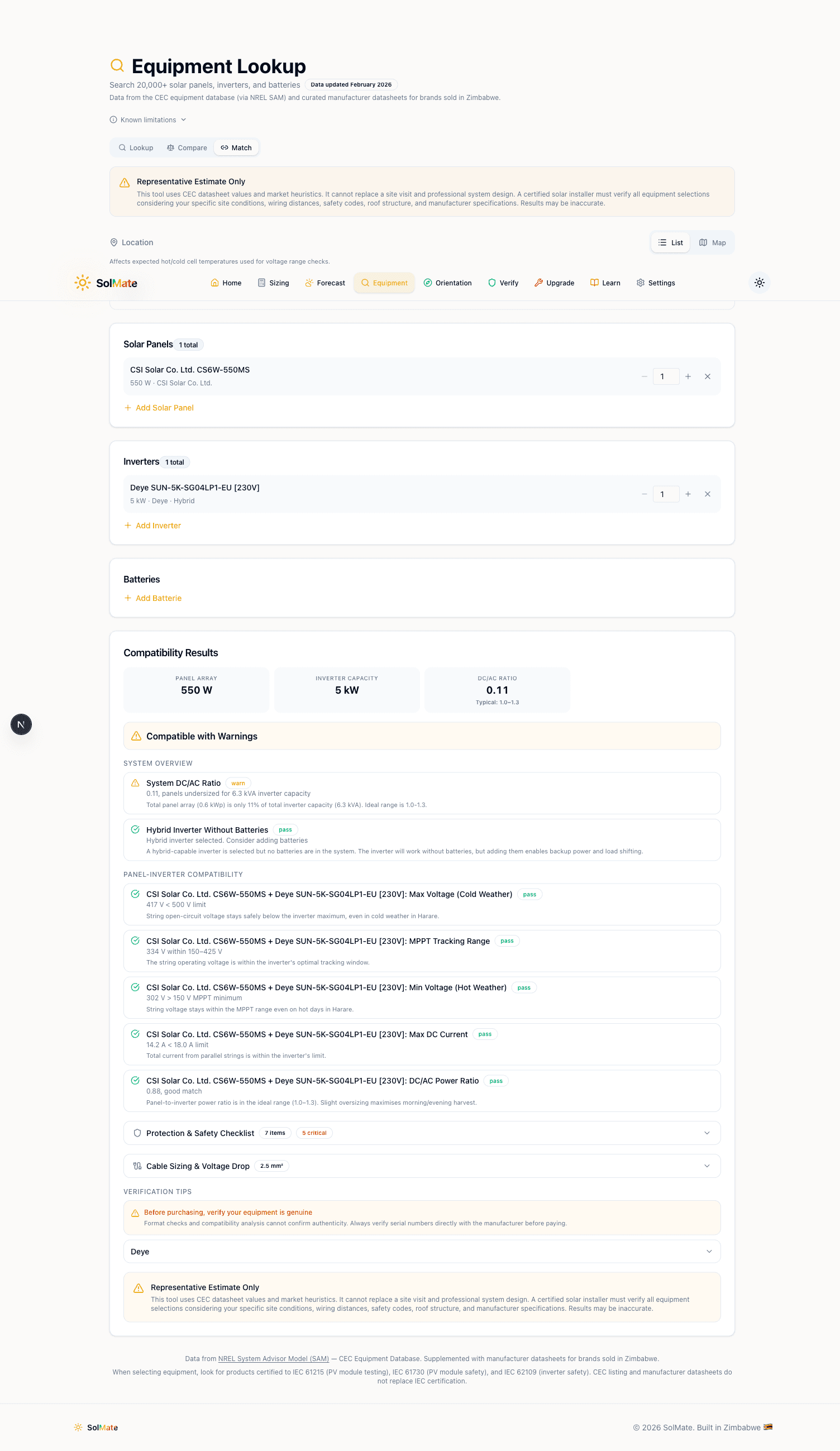Screen dimensions: 840x1451
Task: Go to Sizing page
Action: pos(274,283)
